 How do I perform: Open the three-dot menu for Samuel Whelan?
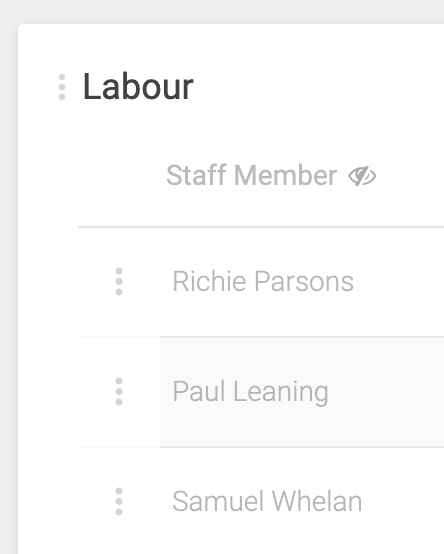[119, 502]
